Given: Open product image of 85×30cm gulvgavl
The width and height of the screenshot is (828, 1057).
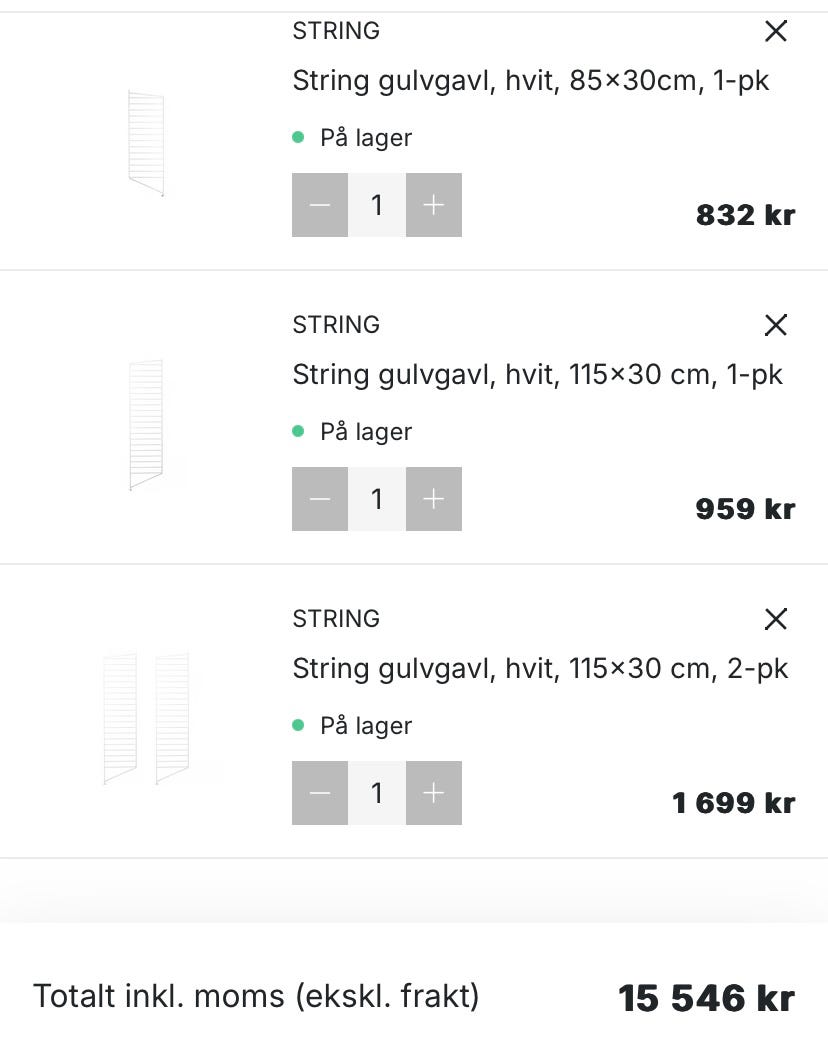Looking at the screenshot, I should tap(146, 143).
